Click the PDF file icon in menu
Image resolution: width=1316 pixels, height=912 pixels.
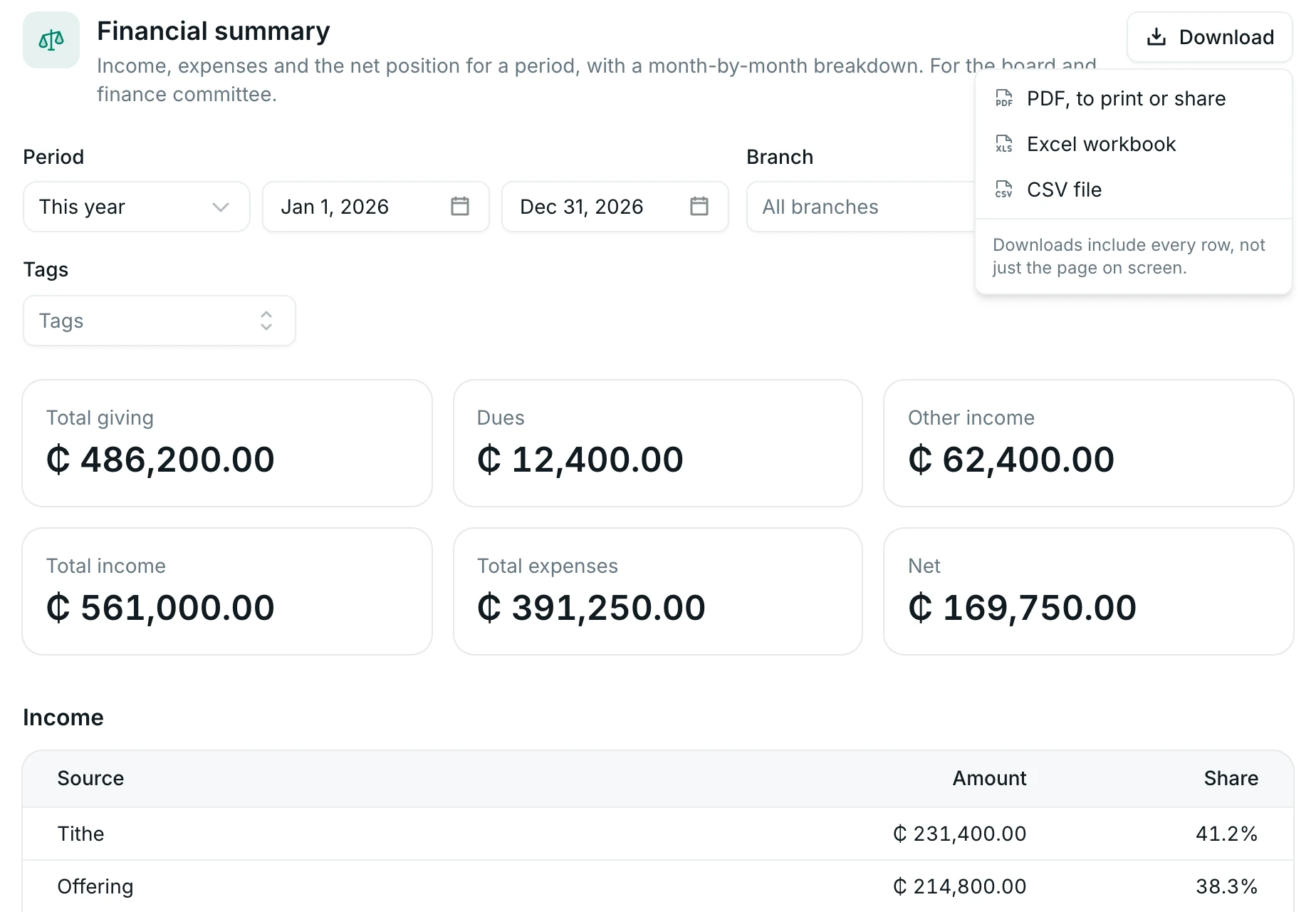click(1004, 98)
